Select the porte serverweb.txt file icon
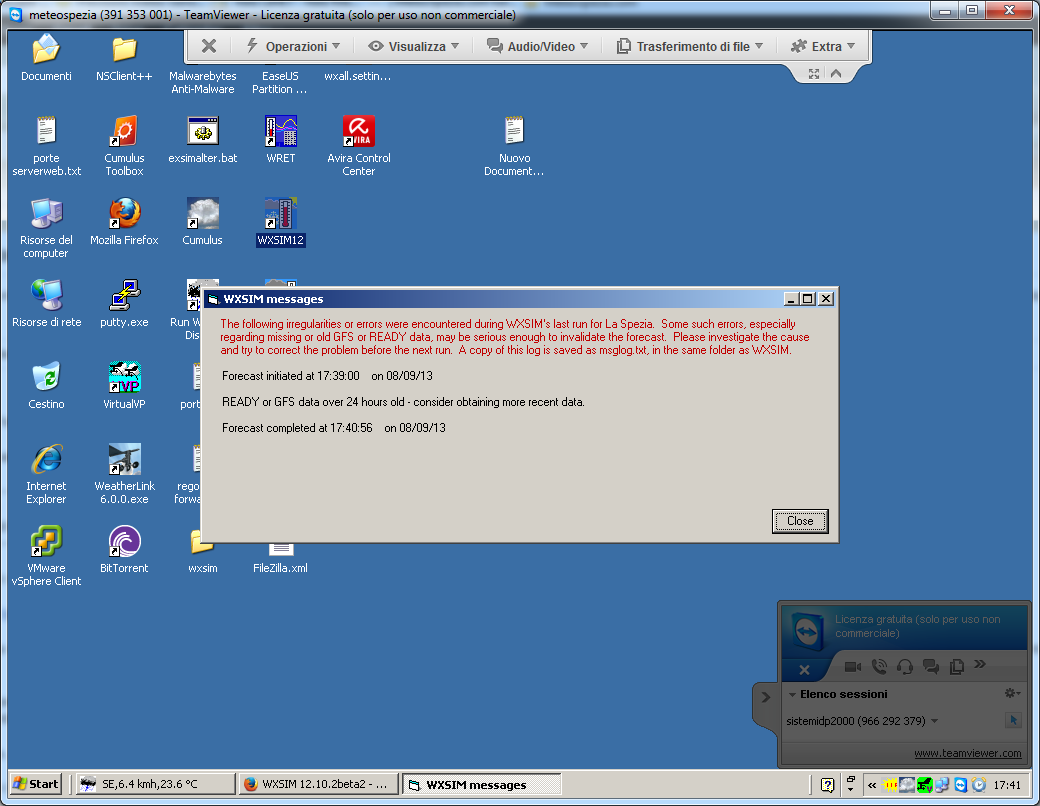Image resolution: width=1040 pixels, height=806 pixels. 46,131
